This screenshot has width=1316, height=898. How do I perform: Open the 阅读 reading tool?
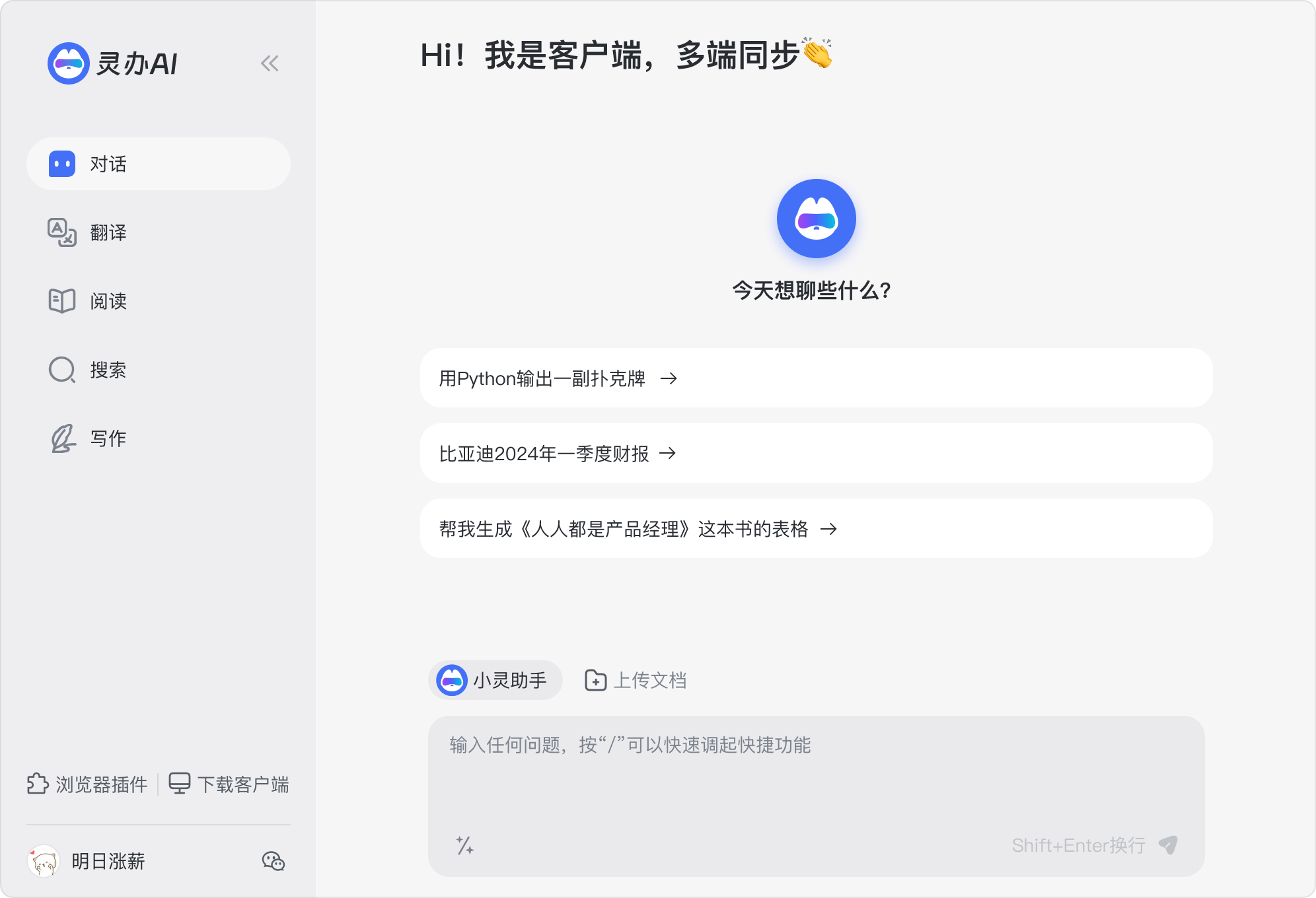tap(108, 301)
